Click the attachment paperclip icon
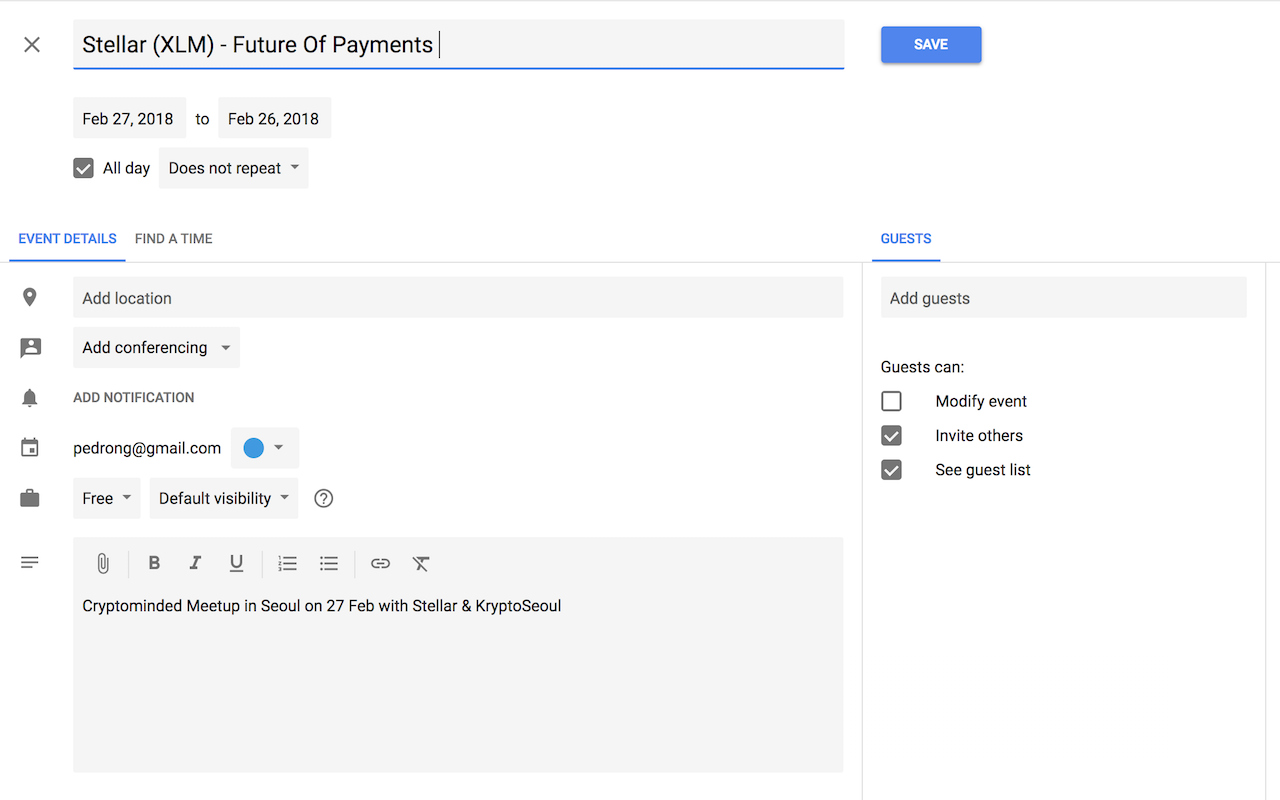The width and height of the screenshot is (1280, 800). click(103, 564)
